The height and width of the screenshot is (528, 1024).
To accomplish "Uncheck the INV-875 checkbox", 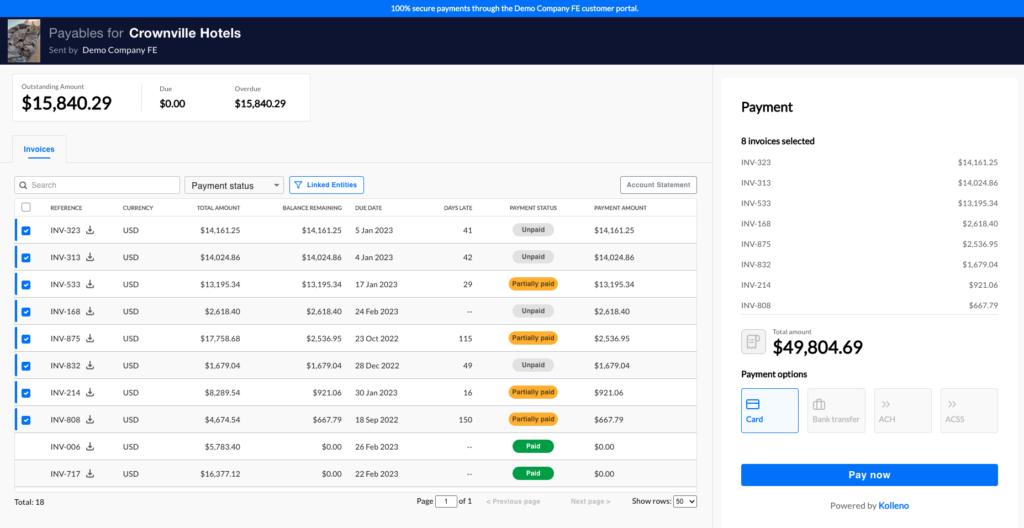I will [x=26, y=339].
